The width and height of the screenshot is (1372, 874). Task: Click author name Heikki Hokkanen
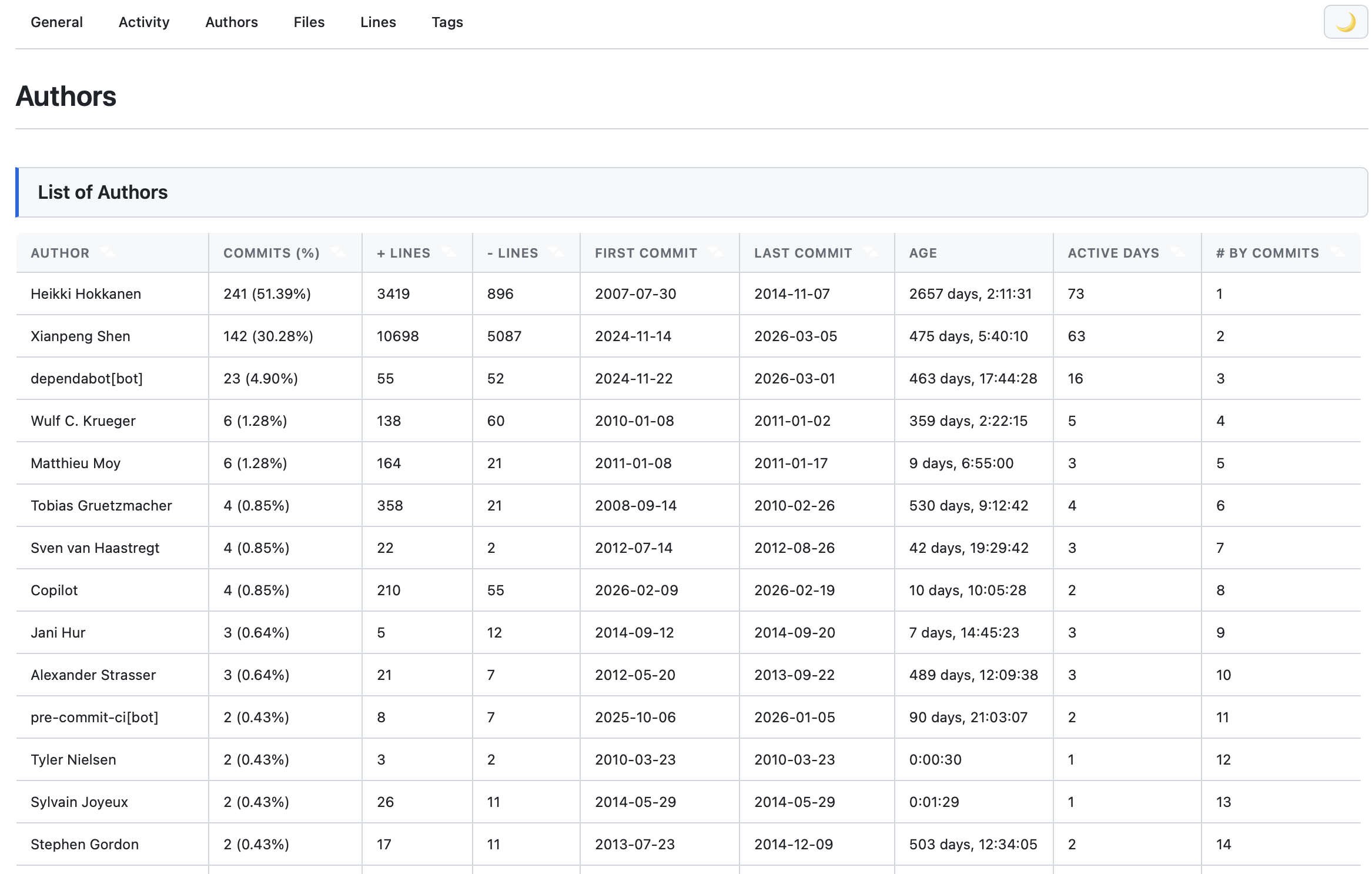click(x=86, y=294)
